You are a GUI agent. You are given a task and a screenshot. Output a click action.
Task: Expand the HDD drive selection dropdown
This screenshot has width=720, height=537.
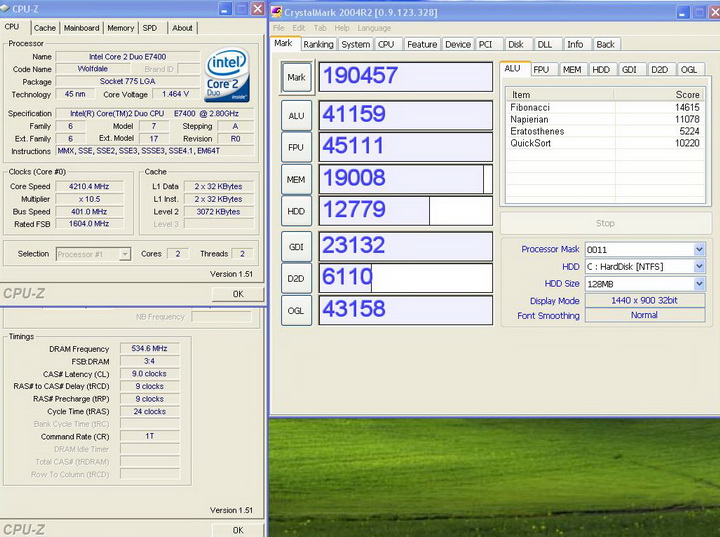699,266
